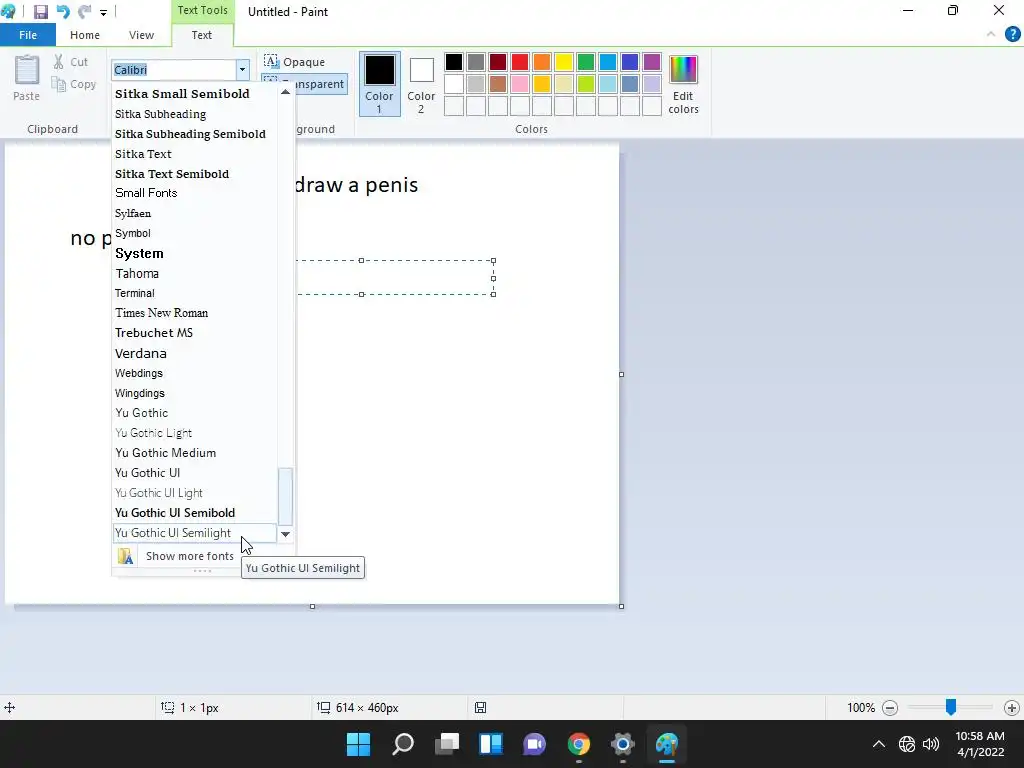The image size is (1024, 768).
Task: Undo the last action
Action: (x=63, y=12)
